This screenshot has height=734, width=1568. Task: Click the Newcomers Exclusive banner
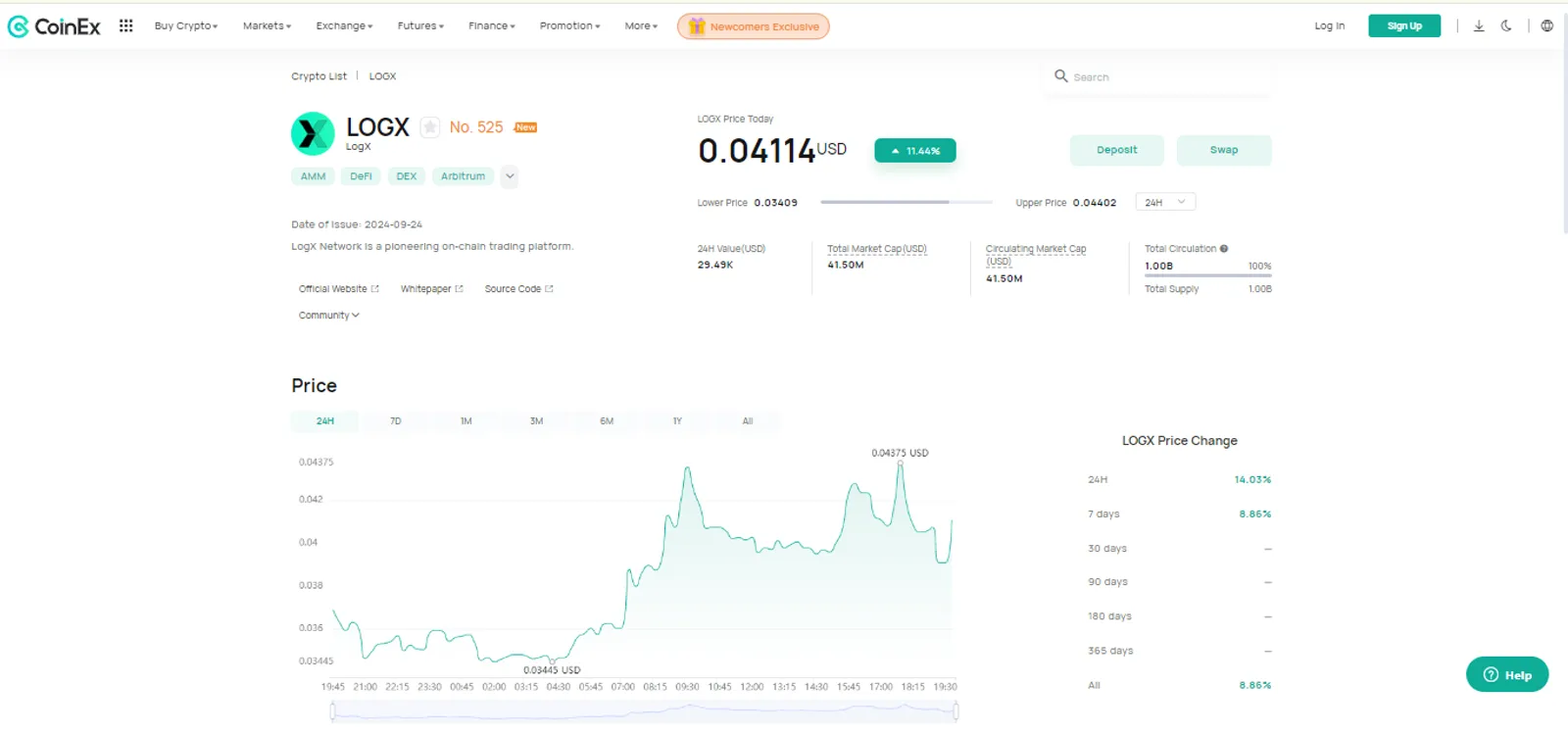point(753,26)
